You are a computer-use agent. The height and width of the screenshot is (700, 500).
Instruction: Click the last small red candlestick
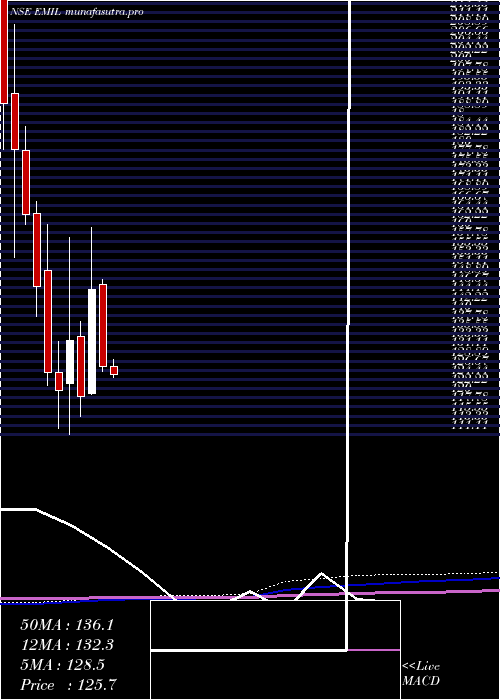(114, 370)
